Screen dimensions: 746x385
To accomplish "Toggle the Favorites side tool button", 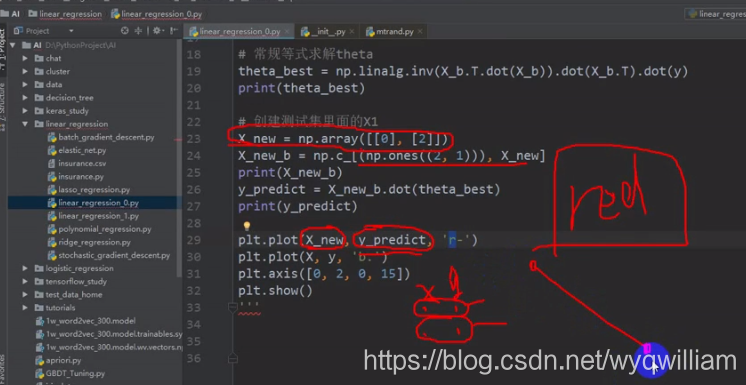I will (3, 369).
